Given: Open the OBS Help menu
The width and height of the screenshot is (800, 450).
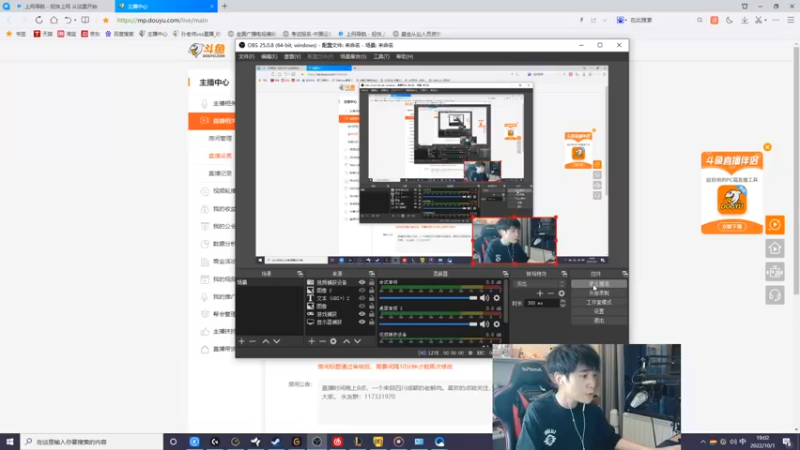Looking at the screenshot, I should (404, 57).
